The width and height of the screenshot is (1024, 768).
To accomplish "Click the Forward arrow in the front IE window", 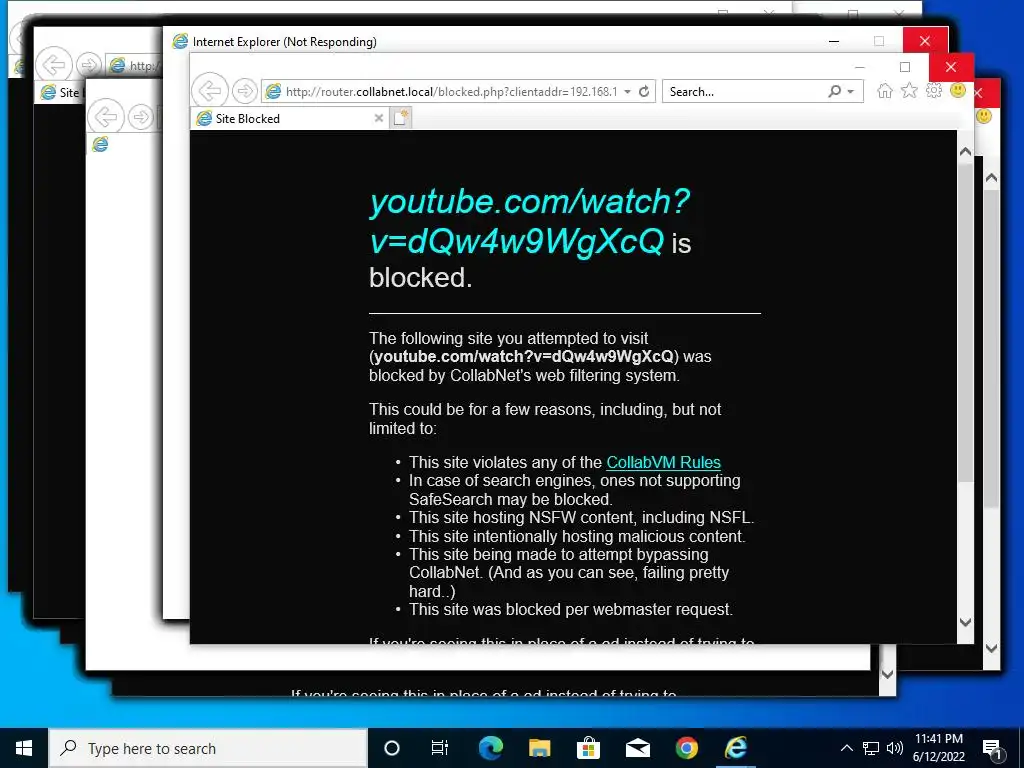I will 245,91.
